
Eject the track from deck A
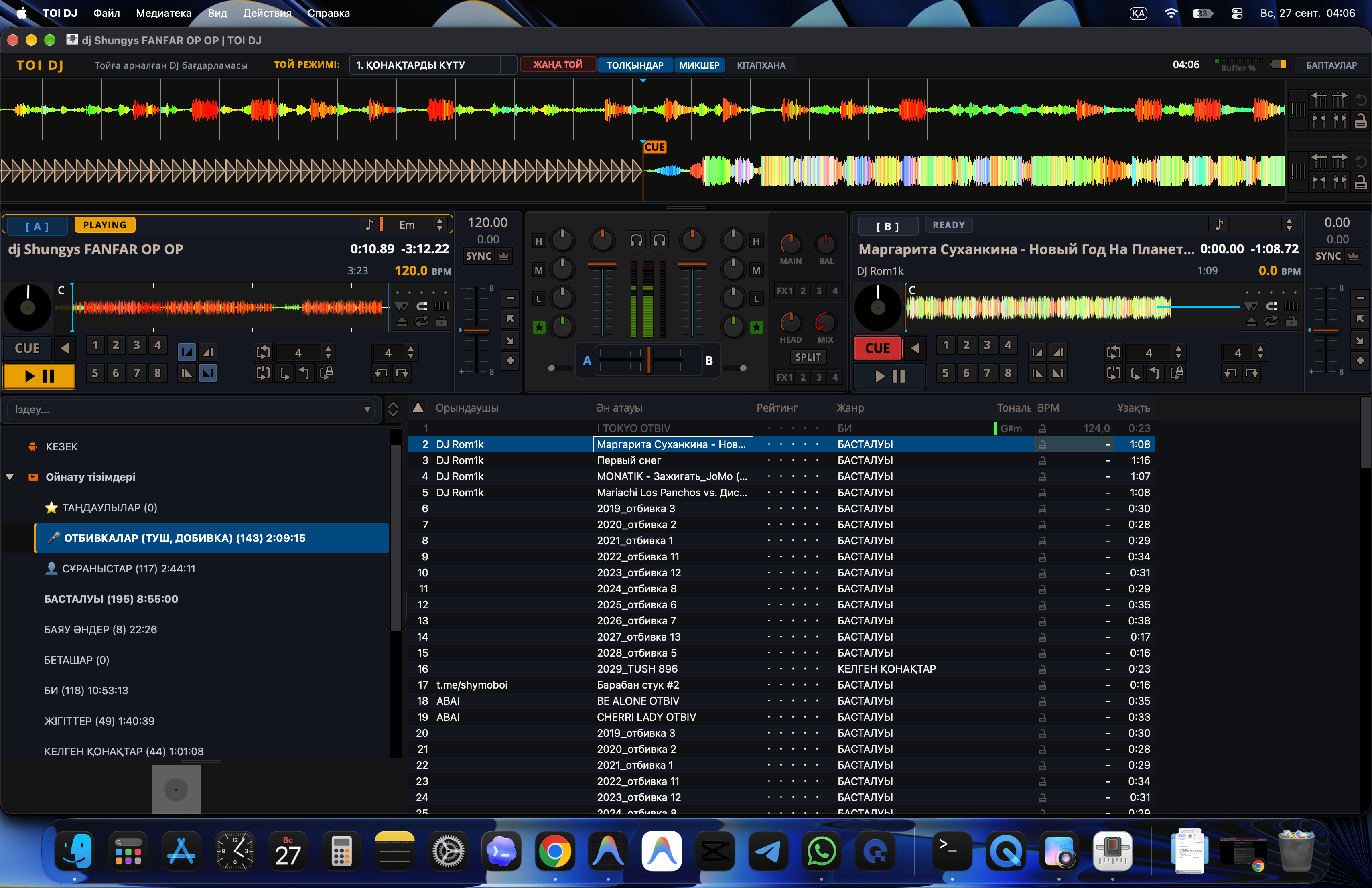(402, 322)
